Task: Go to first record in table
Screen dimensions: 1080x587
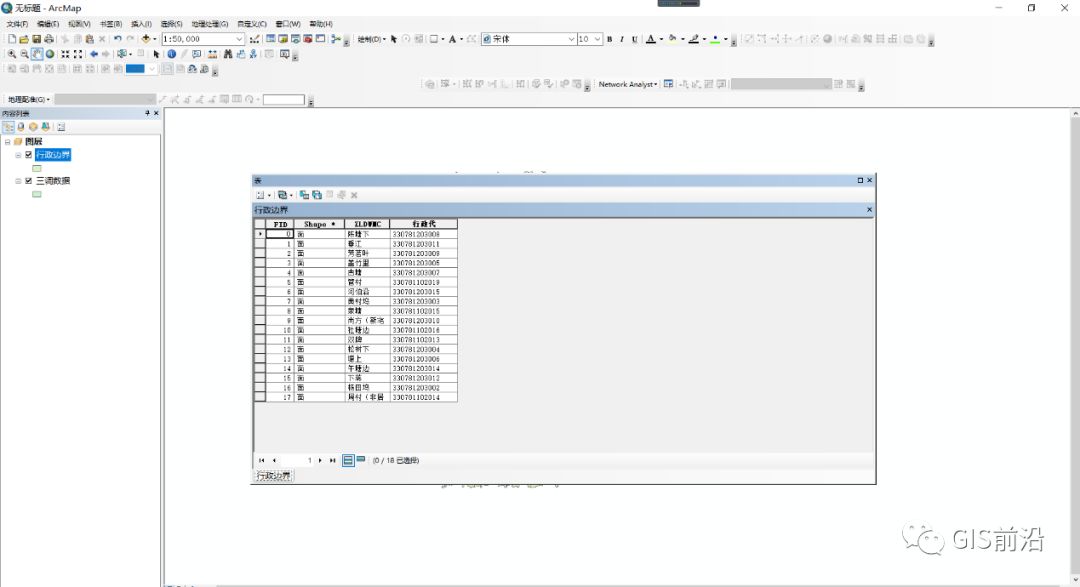Action: coord(262,460)
